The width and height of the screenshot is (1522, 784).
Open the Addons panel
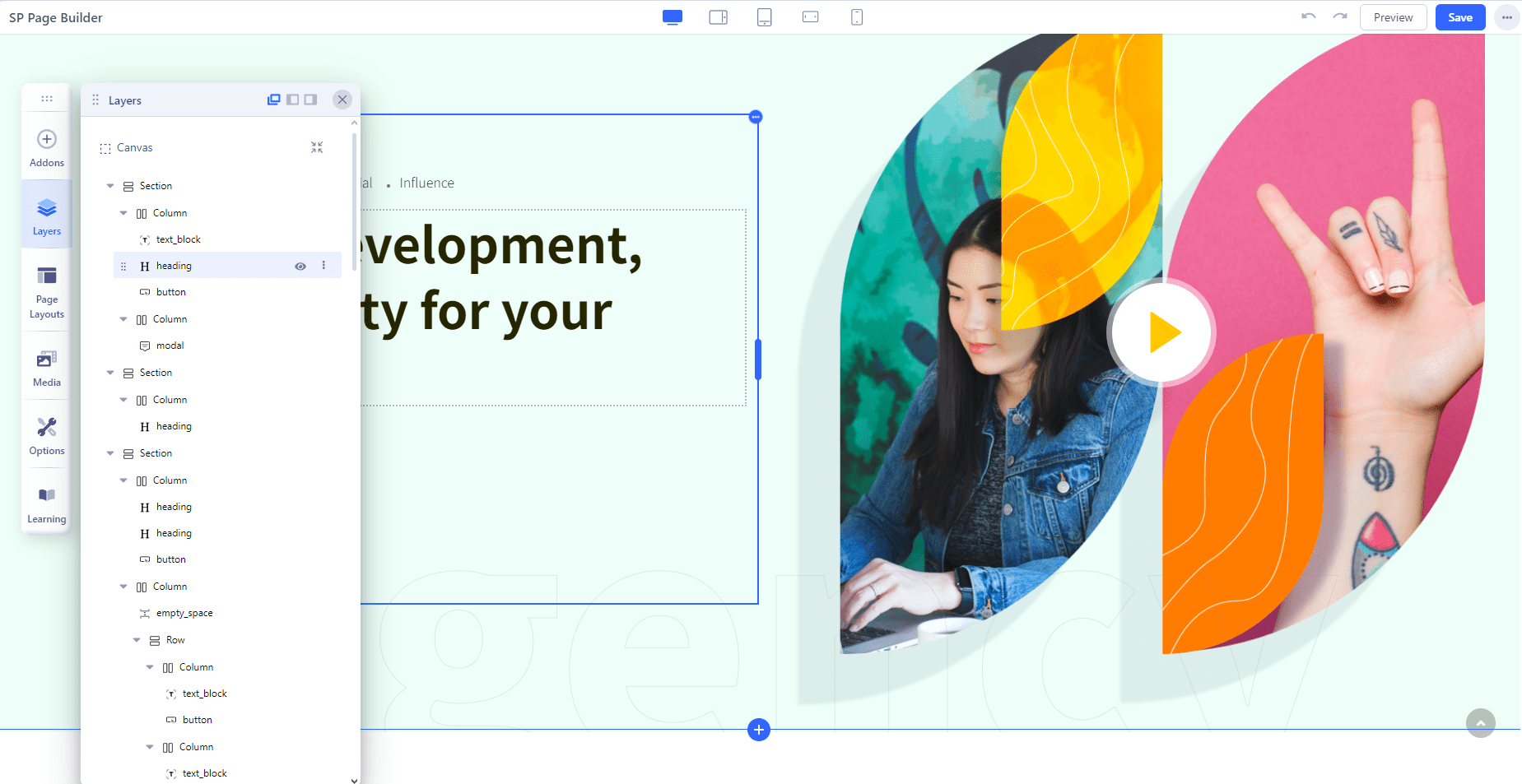(x=47, y=148)
